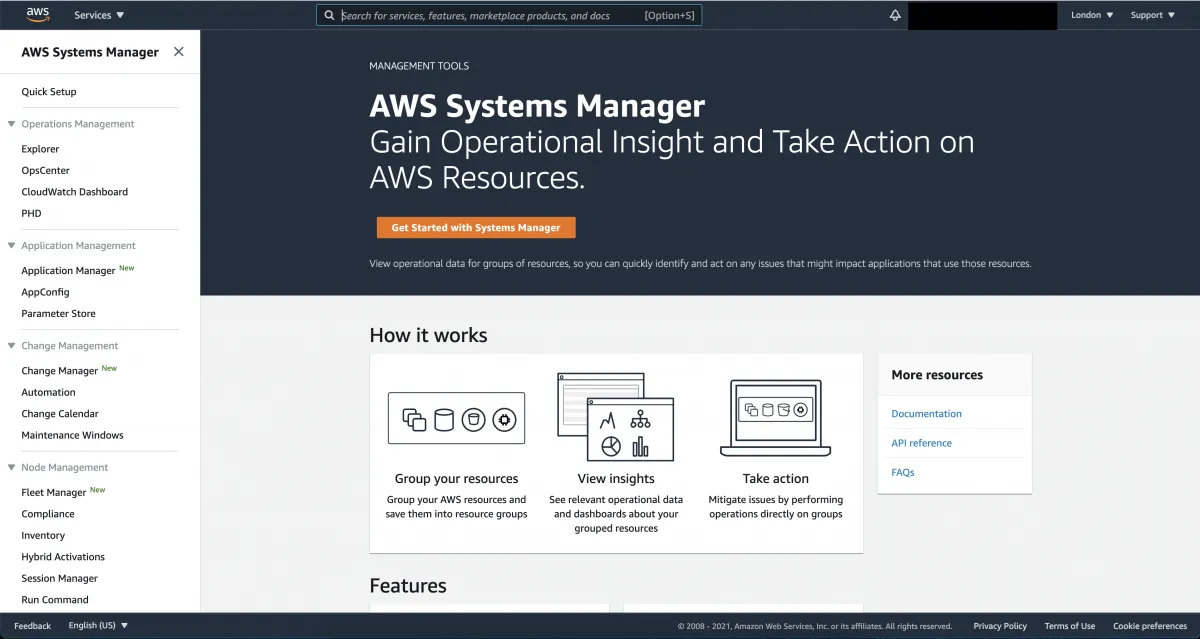Open OpsCenter in the sidebar
Screen dimensions: 1200x639
tap(46, 171)
